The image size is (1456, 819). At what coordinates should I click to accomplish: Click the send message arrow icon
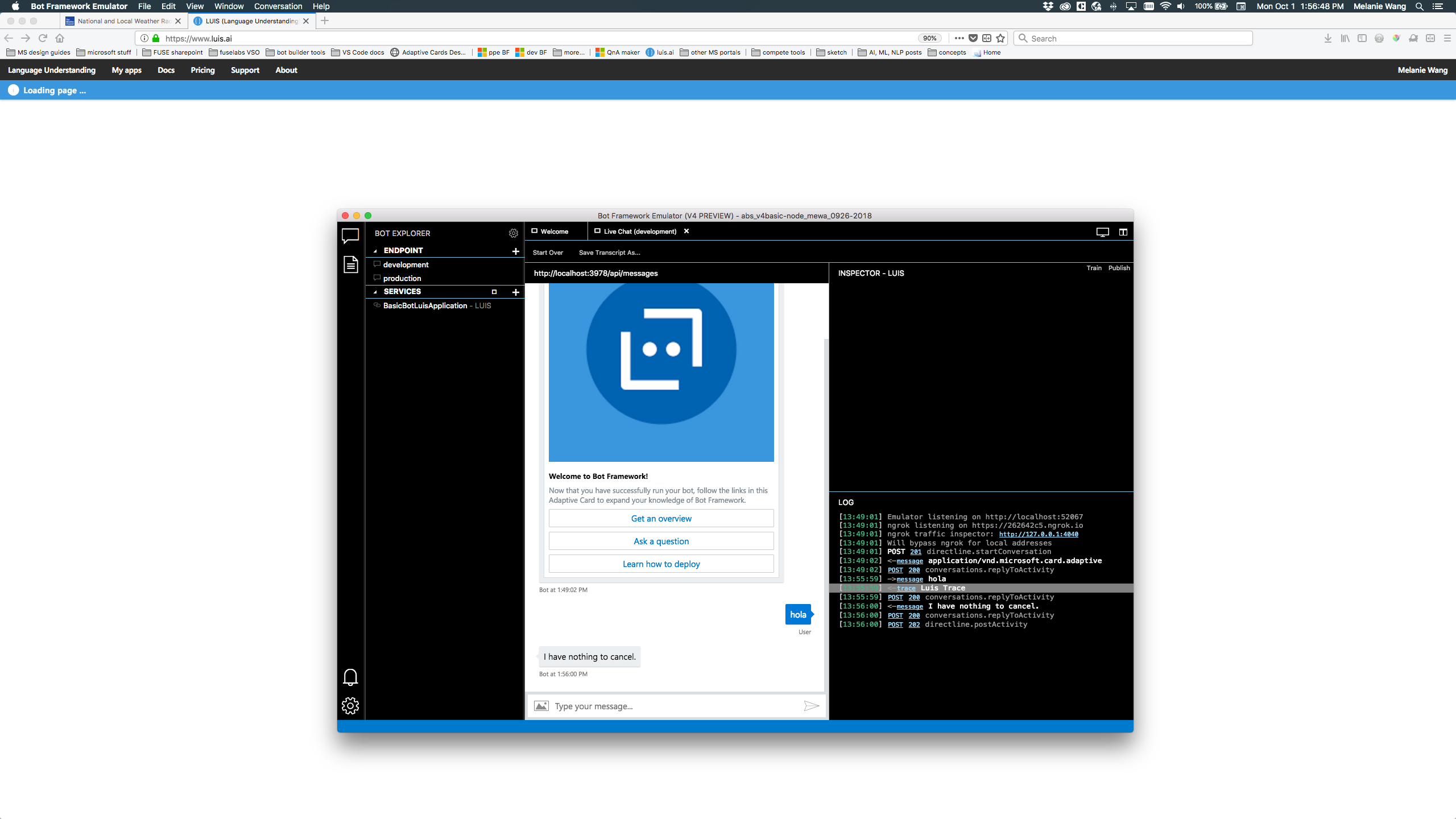(x=811, y=706)
